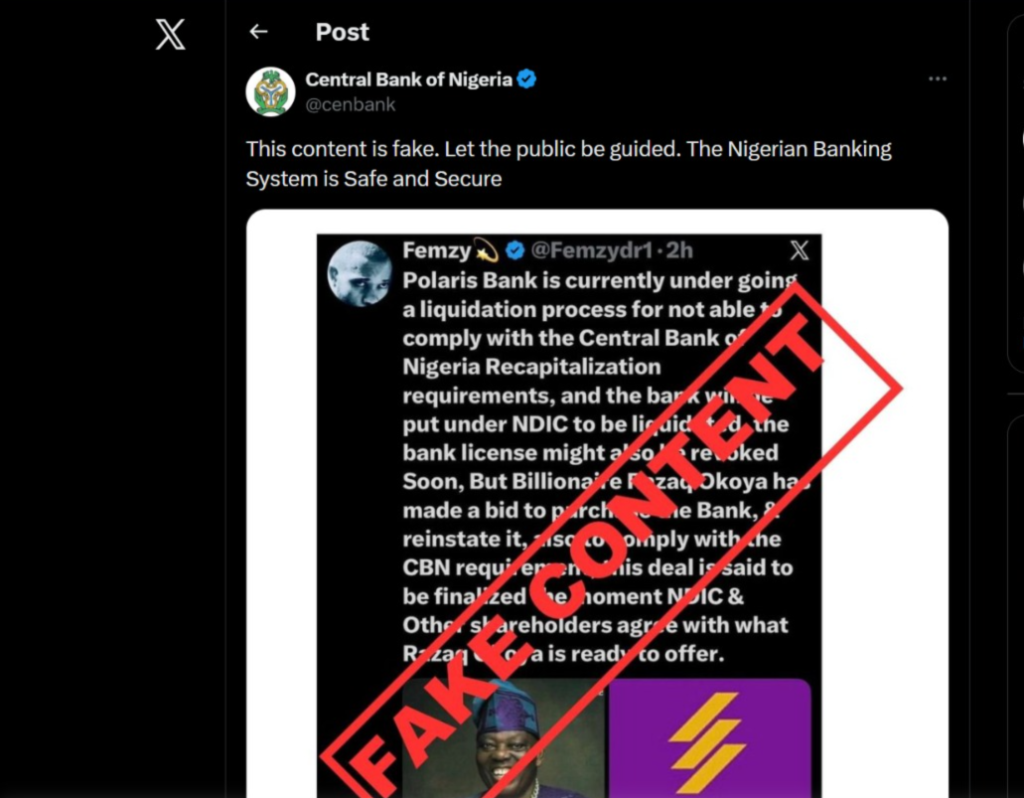The image size is (1024, 798).
Task: Go back using the left arrow
Action: click(x=258, y=32)
